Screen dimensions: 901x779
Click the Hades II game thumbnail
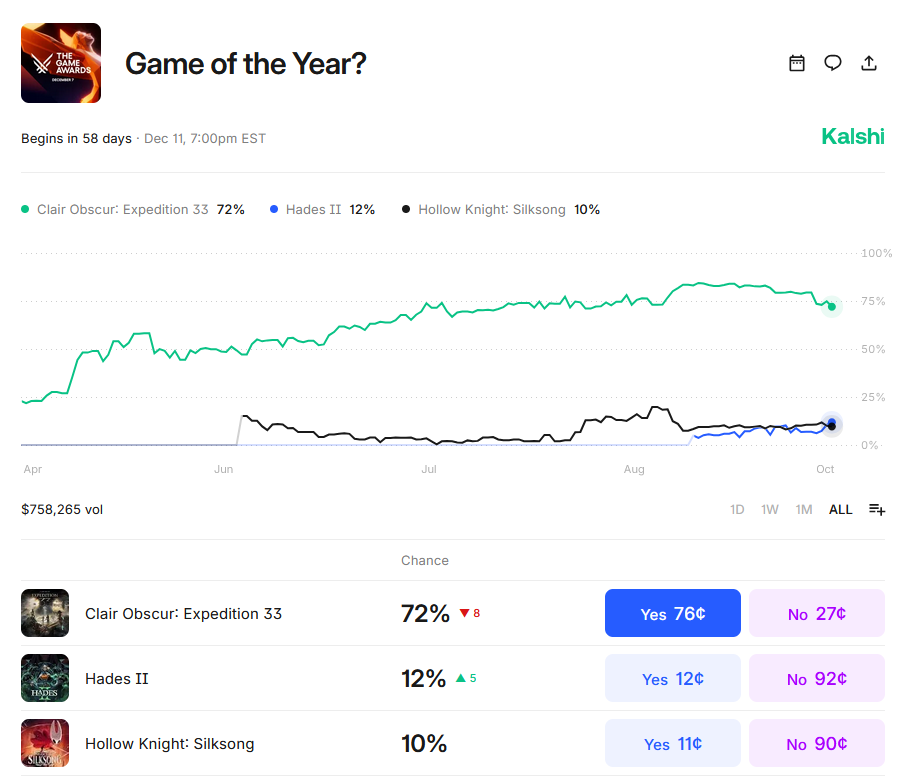(x=45, y=678)
